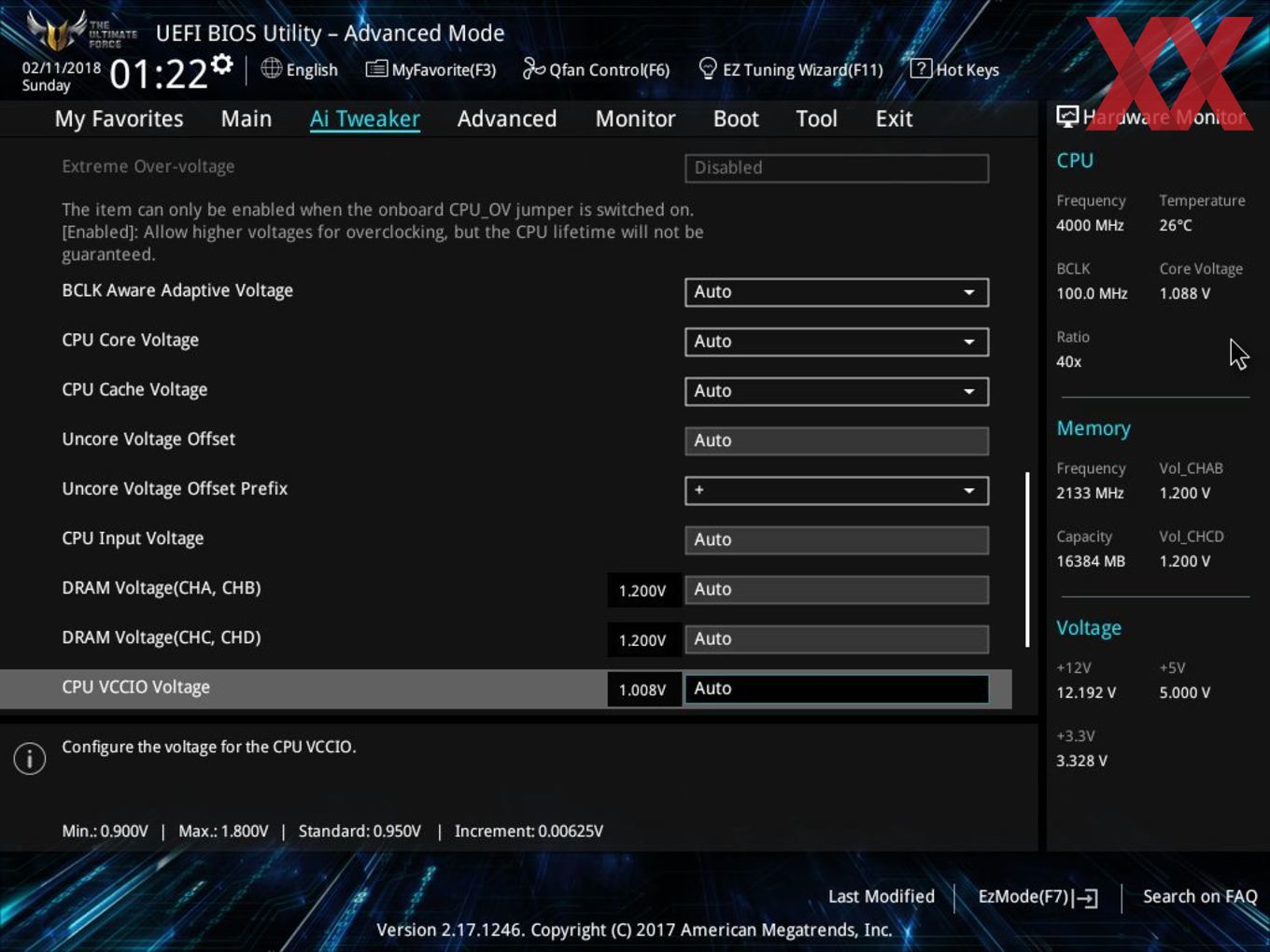Open CPU Cache Voltage dropdown
1270x952 pixels.
click(x=837, y=391)
